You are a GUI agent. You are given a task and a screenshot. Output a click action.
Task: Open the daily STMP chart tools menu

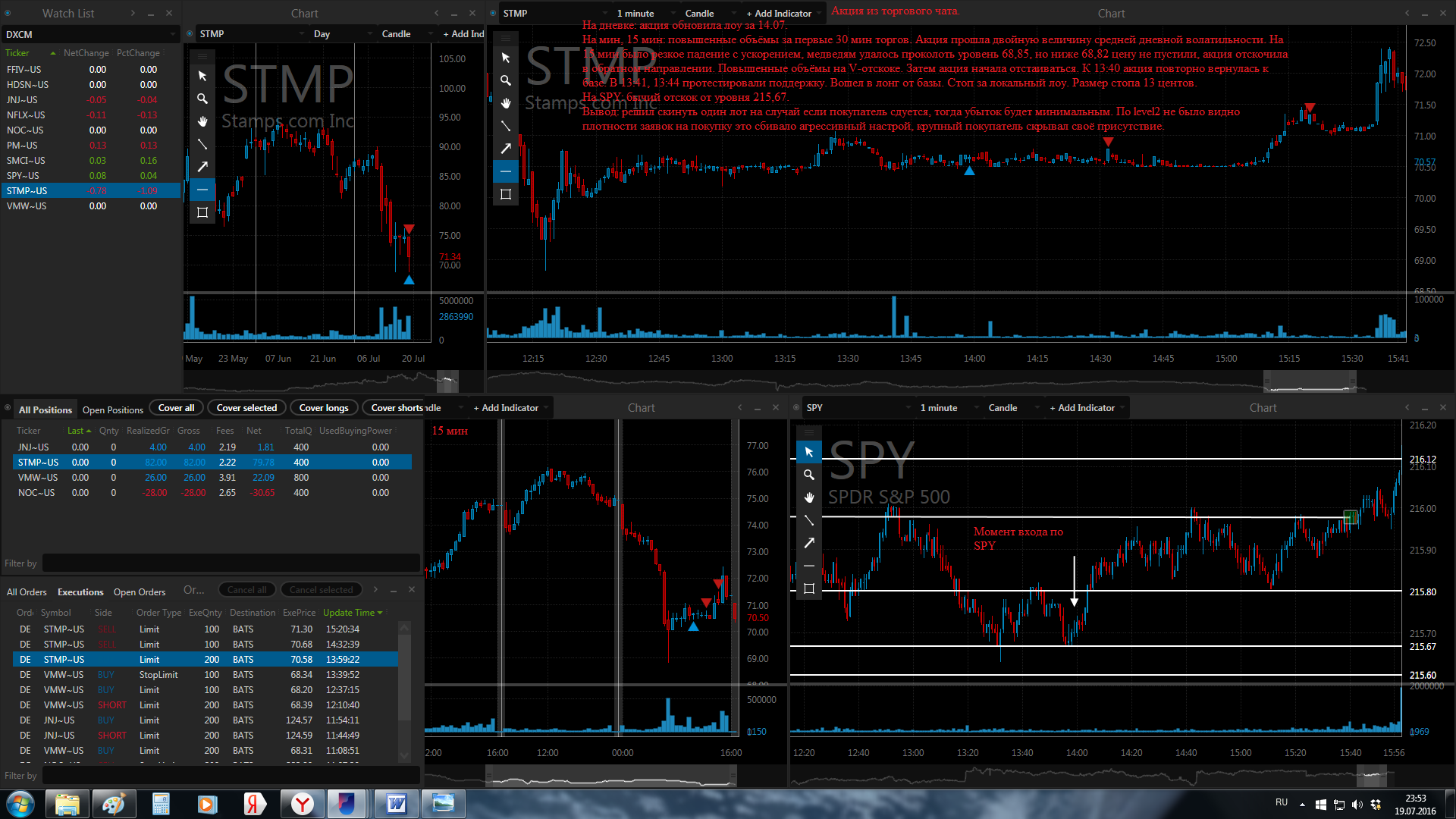(202, 56)
